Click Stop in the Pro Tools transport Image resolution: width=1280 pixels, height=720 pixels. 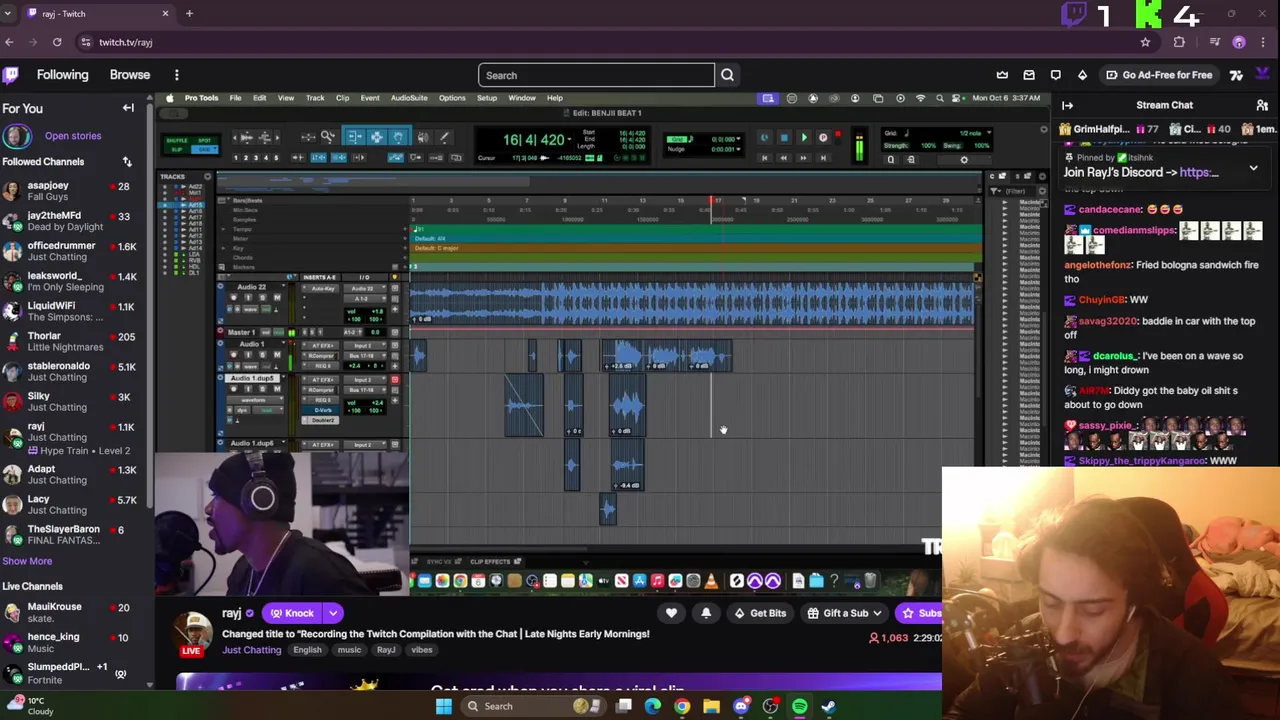pos(784,138)
